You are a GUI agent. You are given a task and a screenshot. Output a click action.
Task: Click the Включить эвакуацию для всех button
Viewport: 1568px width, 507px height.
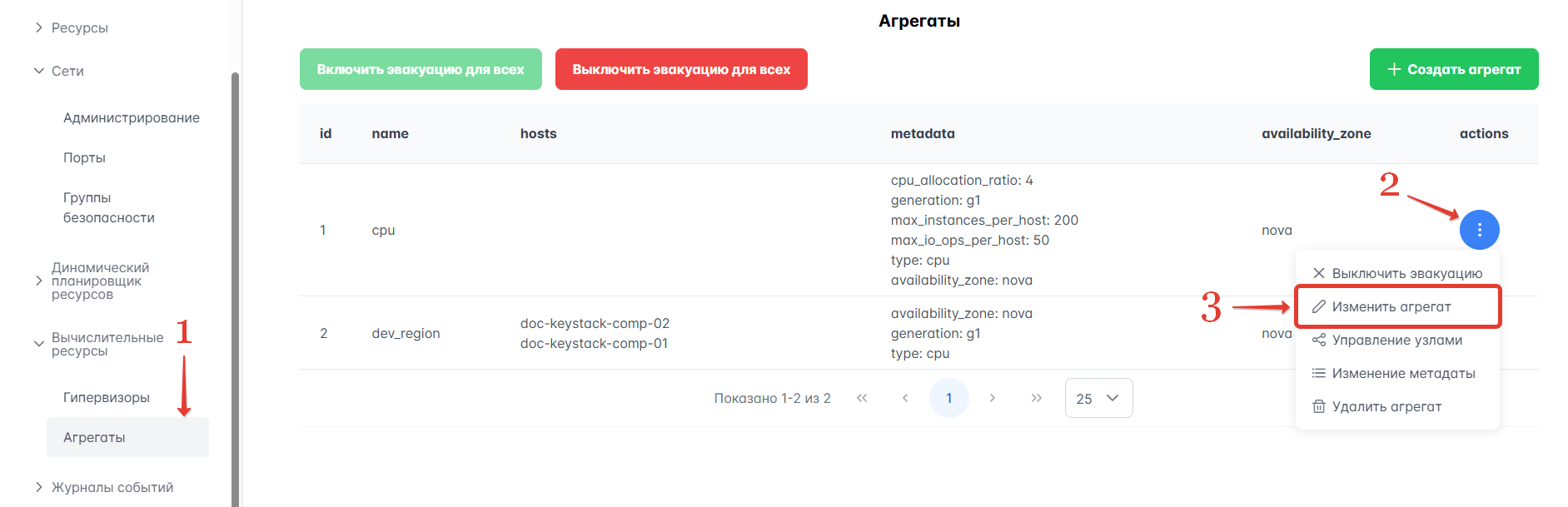tap(421, 69)
